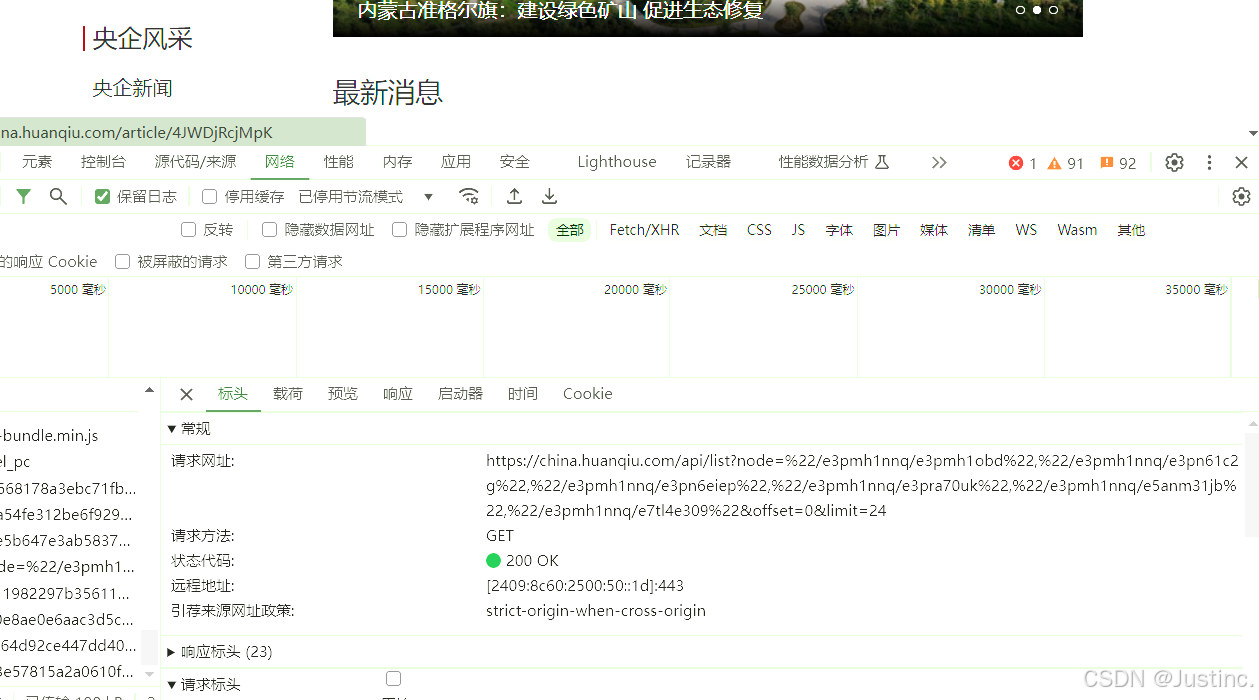Filter requests by Wasm
1259x700 pixels.
1077,230
